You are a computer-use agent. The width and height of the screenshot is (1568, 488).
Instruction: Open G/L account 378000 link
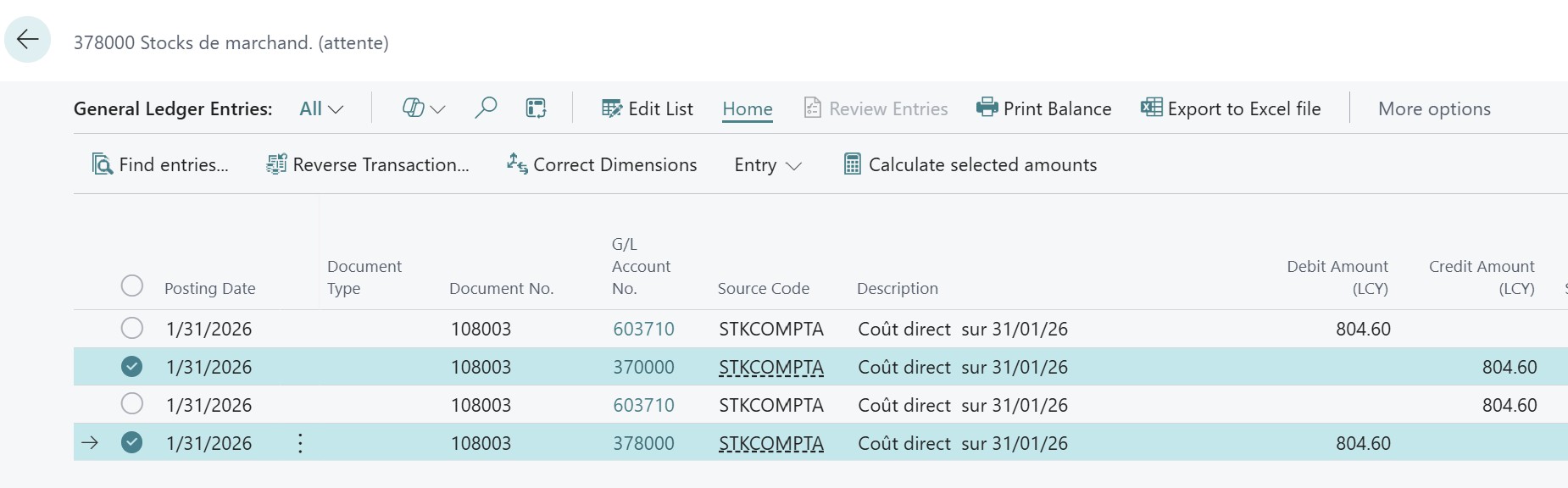643,443
